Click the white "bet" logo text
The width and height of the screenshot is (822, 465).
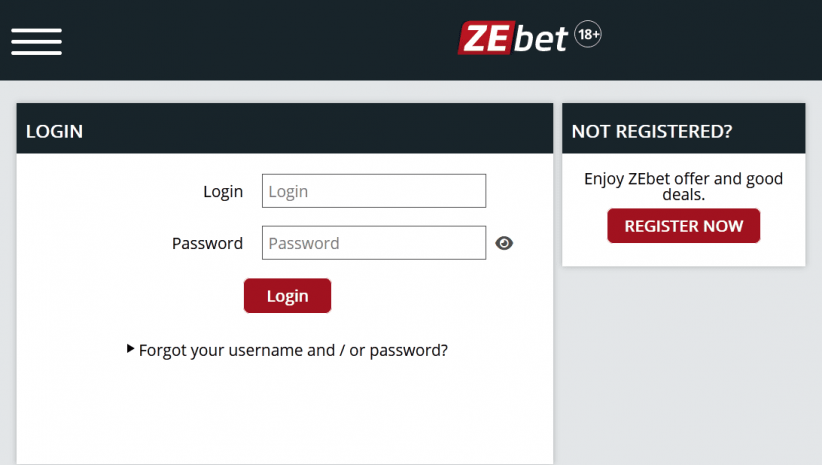pos(542,39)
